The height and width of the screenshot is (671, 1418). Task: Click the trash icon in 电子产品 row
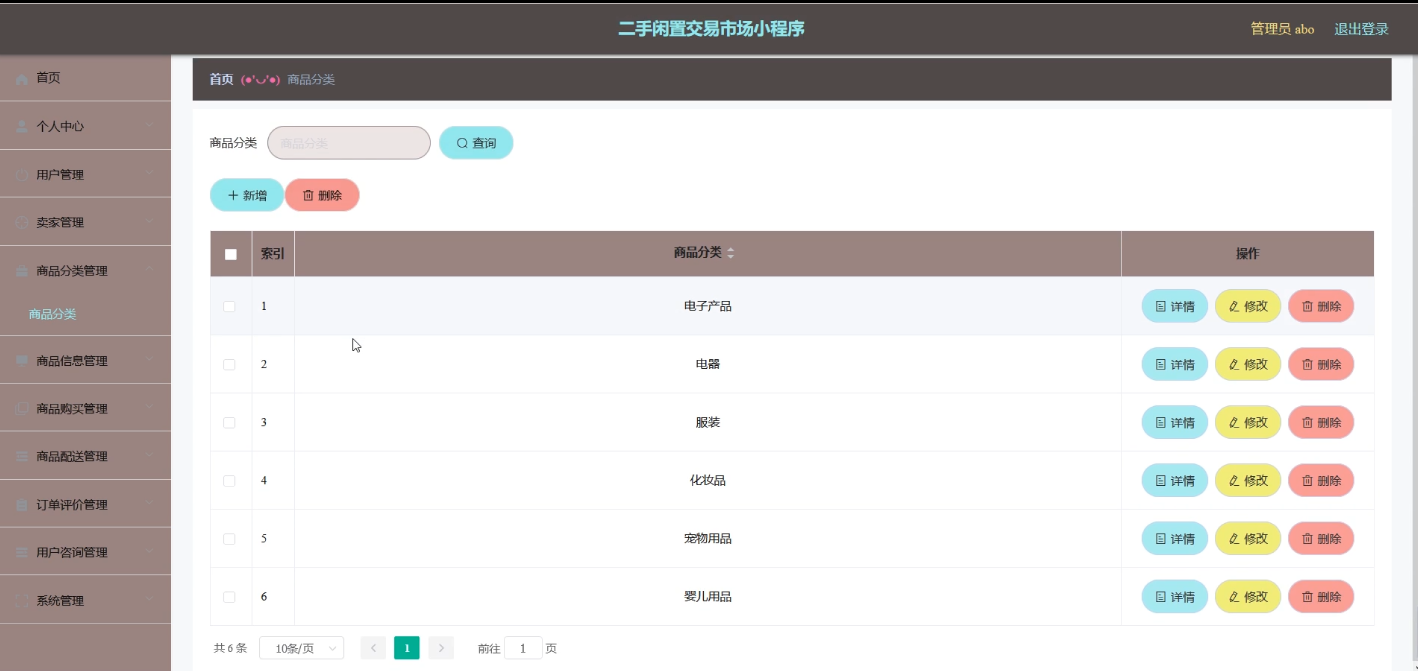(1307, 306)
